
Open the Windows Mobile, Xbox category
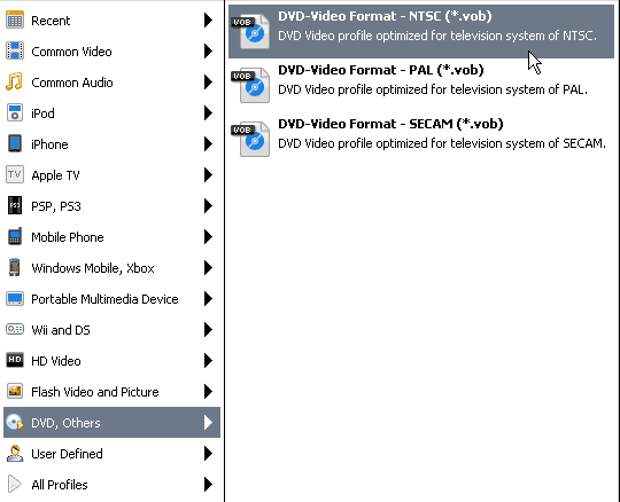[93, 268]
